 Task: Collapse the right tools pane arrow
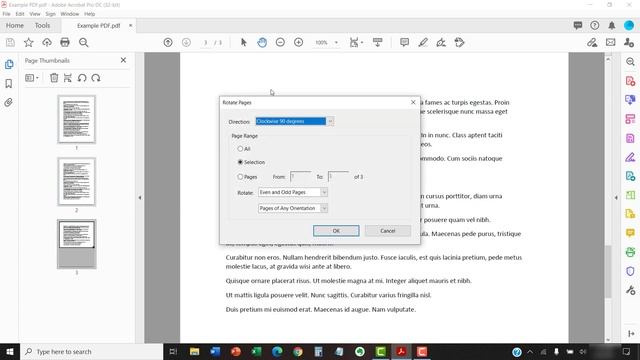[616, 198]
